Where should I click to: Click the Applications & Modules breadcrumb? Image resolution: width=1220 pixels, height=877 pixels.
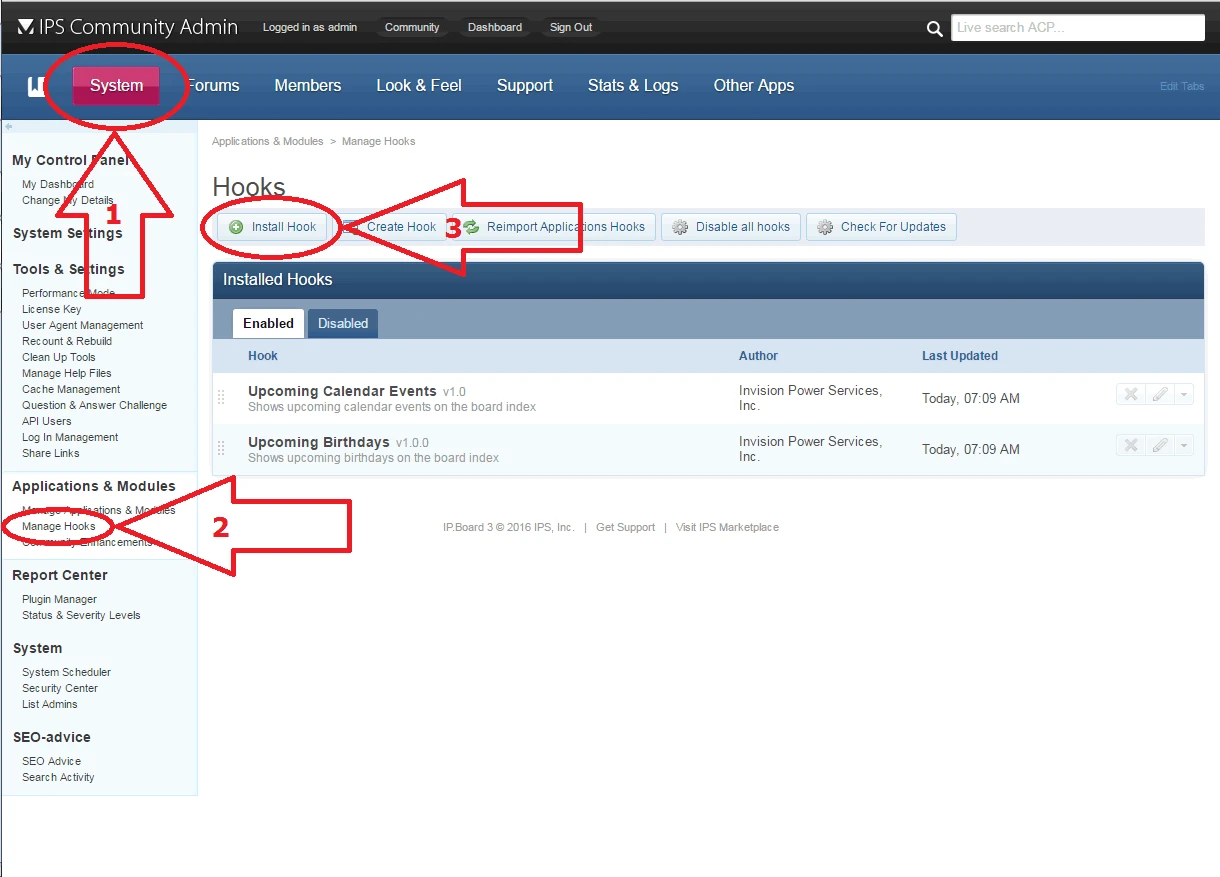click(268, 141)
